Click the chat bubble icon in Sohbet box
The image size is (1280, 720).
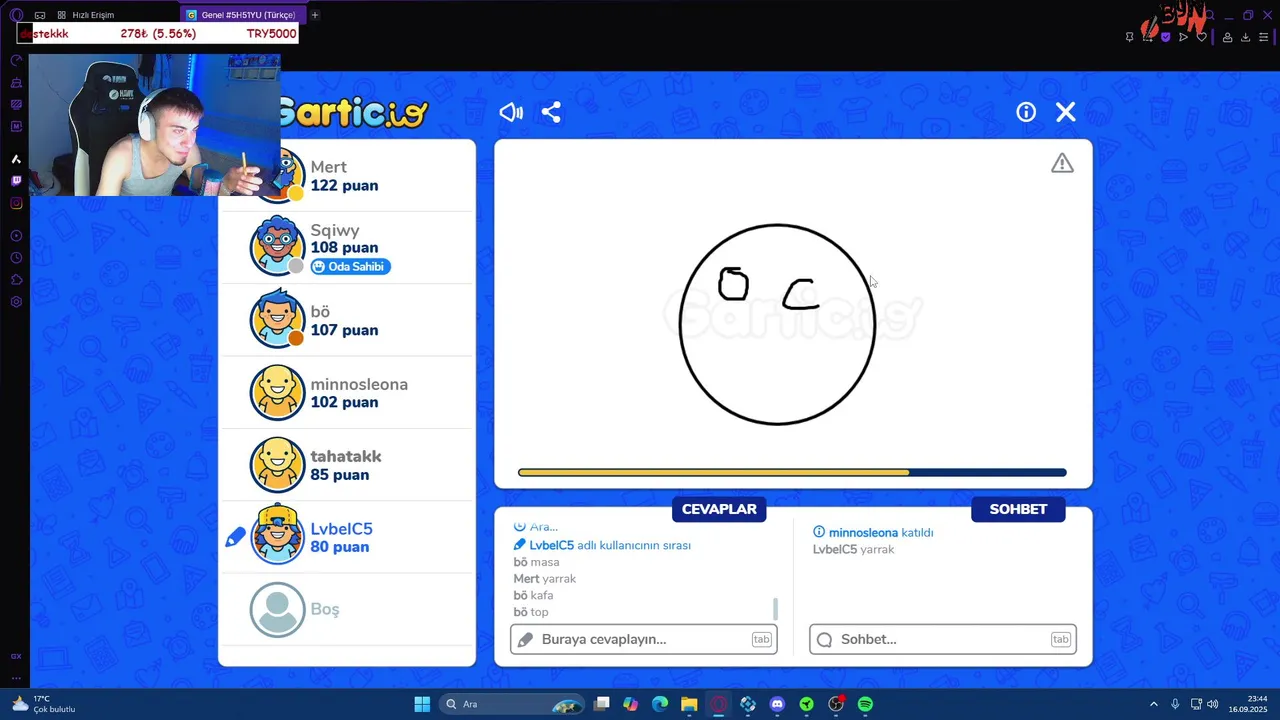tap(824, 640)
